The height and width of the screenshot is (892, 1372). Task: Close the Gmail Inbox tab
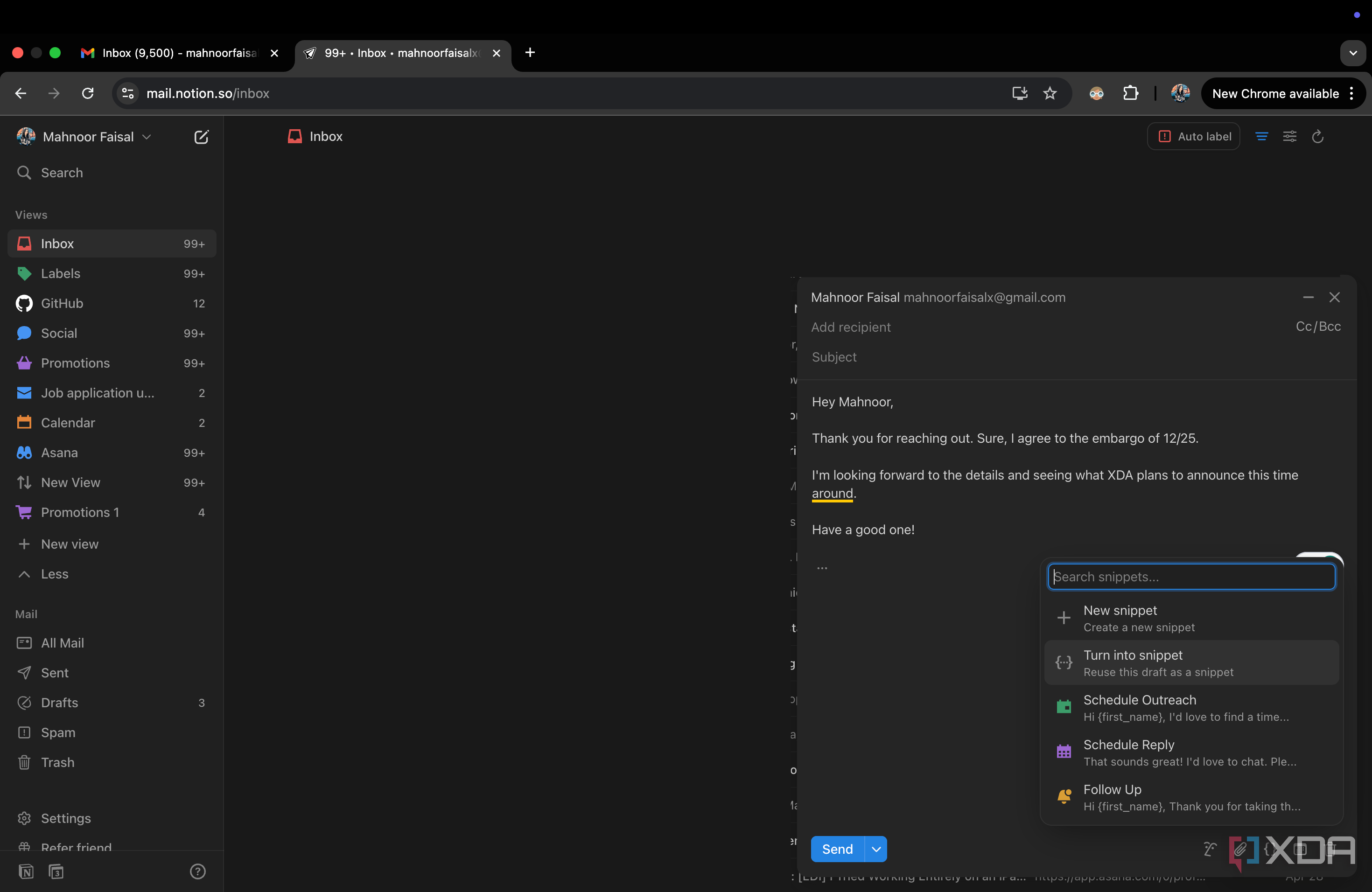274,53
